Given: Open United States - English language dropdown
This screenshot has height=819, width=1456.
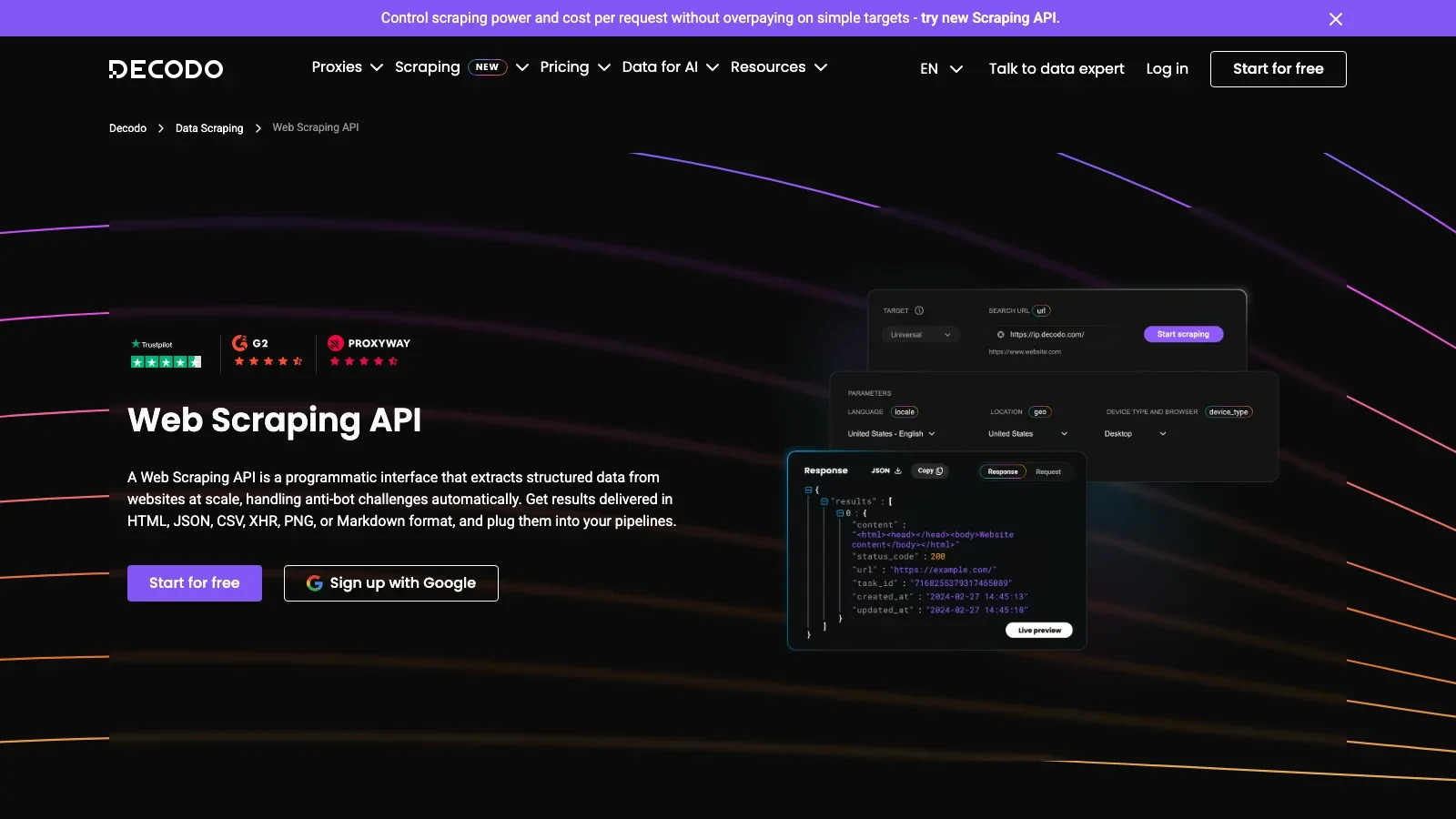Looking at the screenshot, I should pyautogui.click(x=891, y=434).
